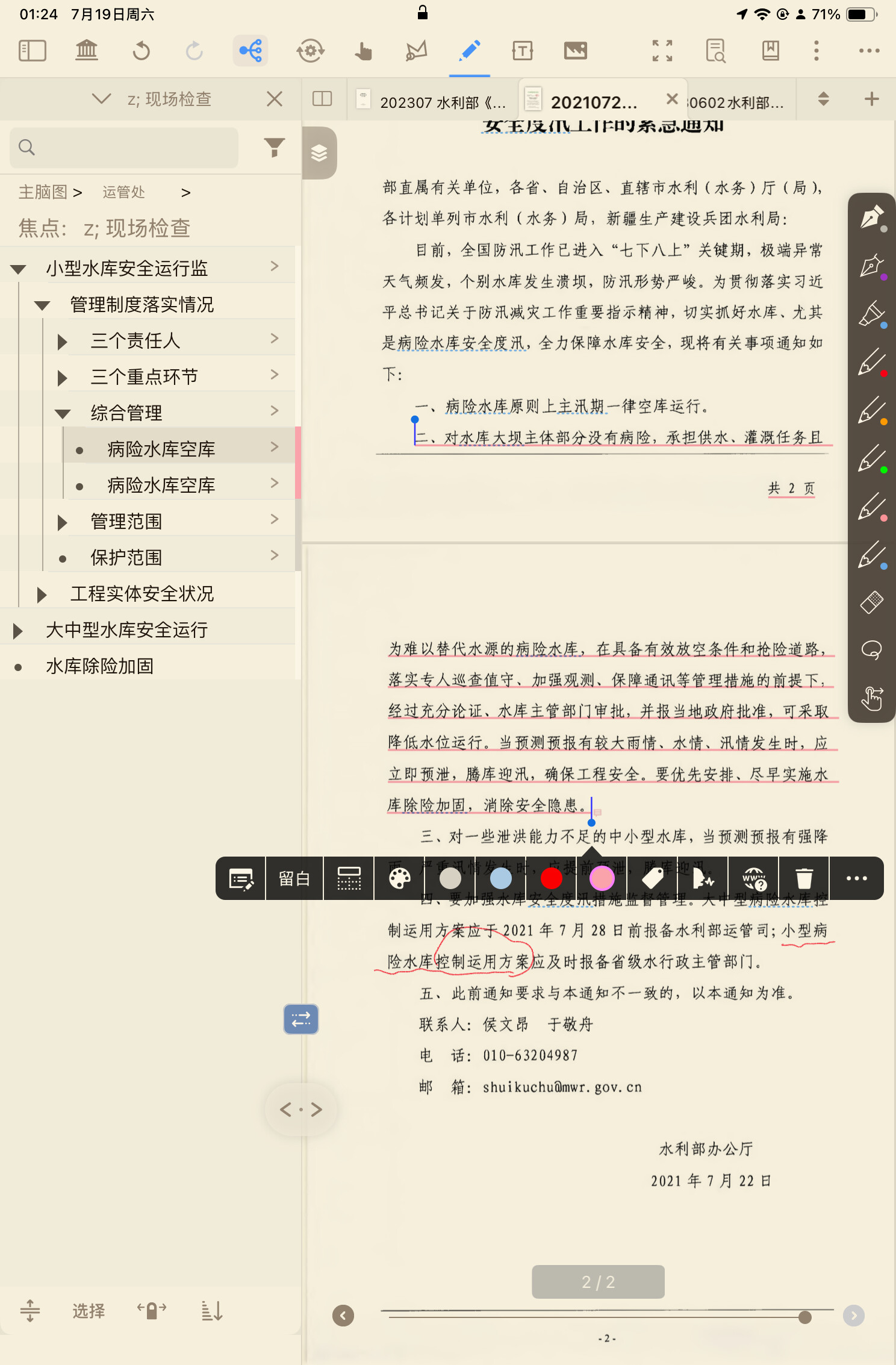
Task: Select the fountain pen tool
Action: pos(871,217)
